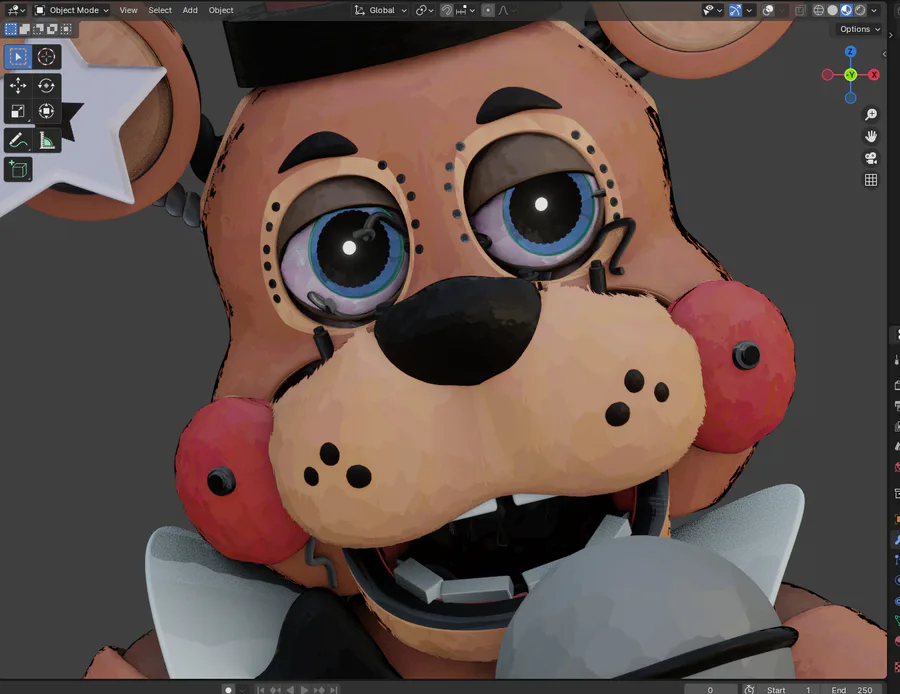900x694 pixels.
Task: Click the green Y axis on gizmo
Action: (x=851, y=75)
